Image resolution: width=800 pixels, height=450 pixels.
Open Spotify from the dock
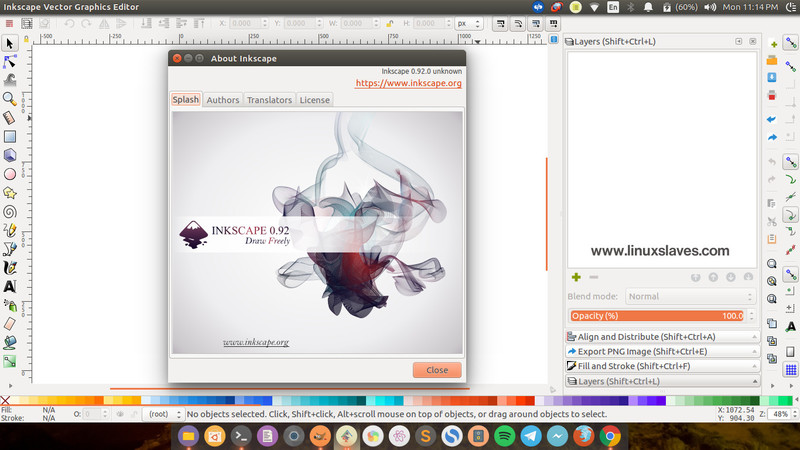tap(505, 436)
